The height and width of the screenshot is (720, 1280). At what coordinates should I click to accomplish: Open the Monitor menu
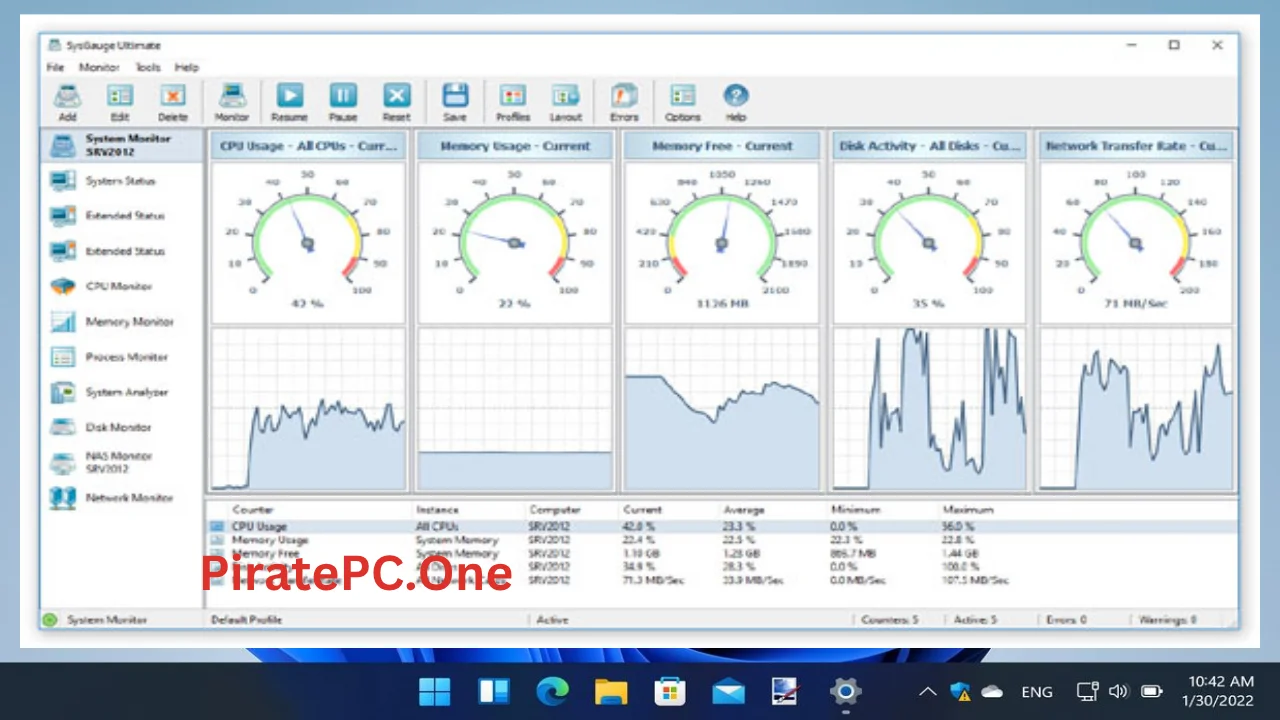point(99,67)
